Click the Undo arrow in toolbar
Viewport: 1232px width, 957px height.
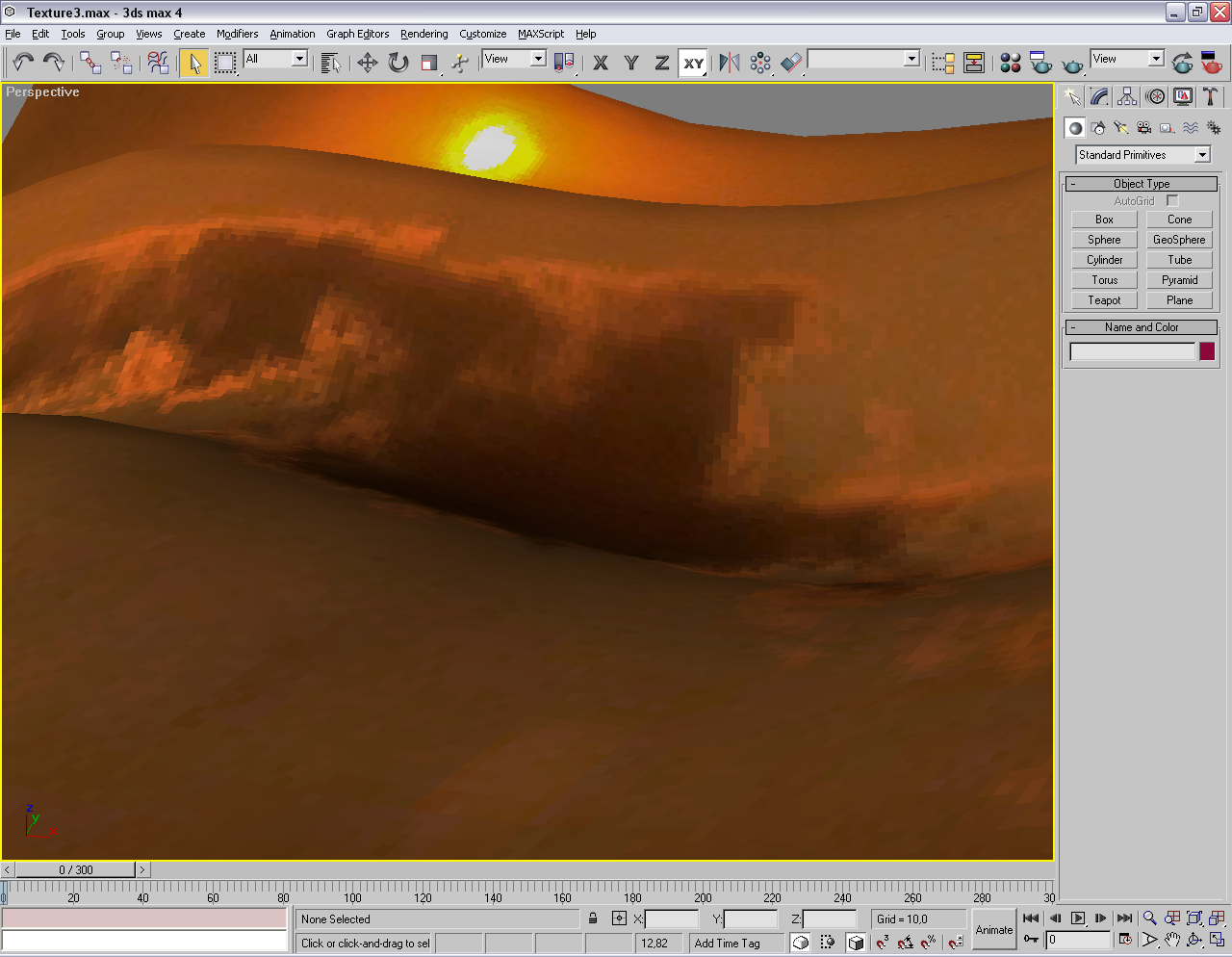(x=22, y=64)
